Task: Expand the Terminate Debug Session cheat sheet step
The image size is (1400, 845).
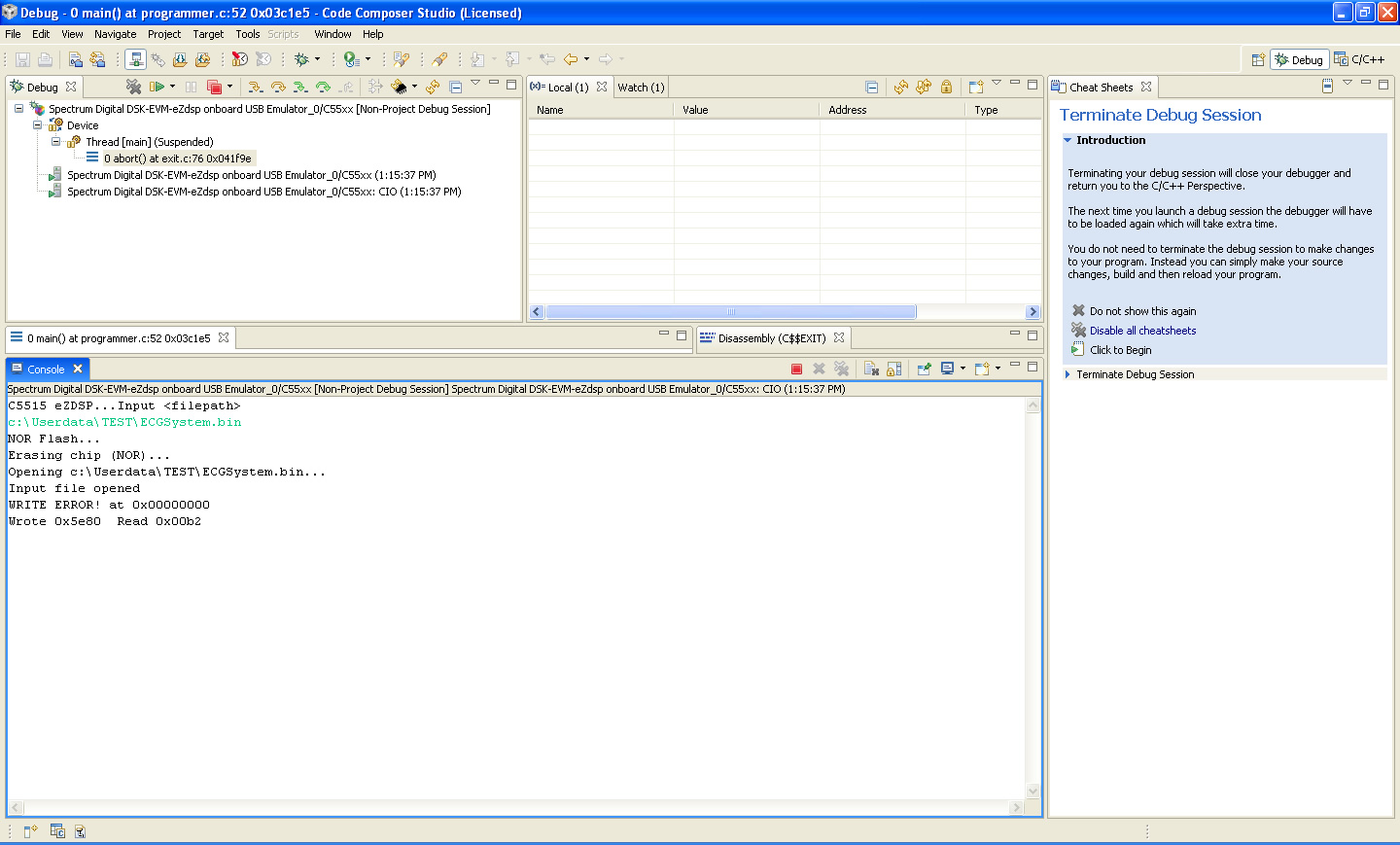Action: coord(1067,374)
